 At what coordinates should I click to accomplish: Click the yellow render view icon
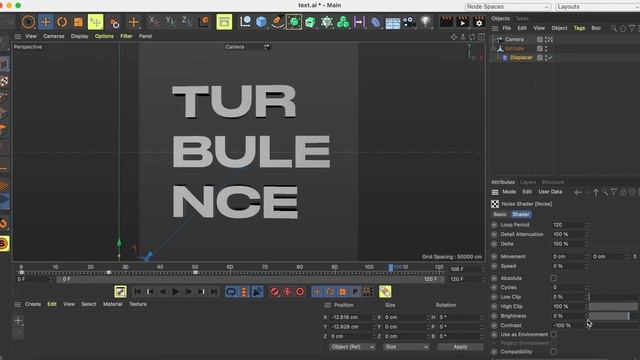coord(224,22)
